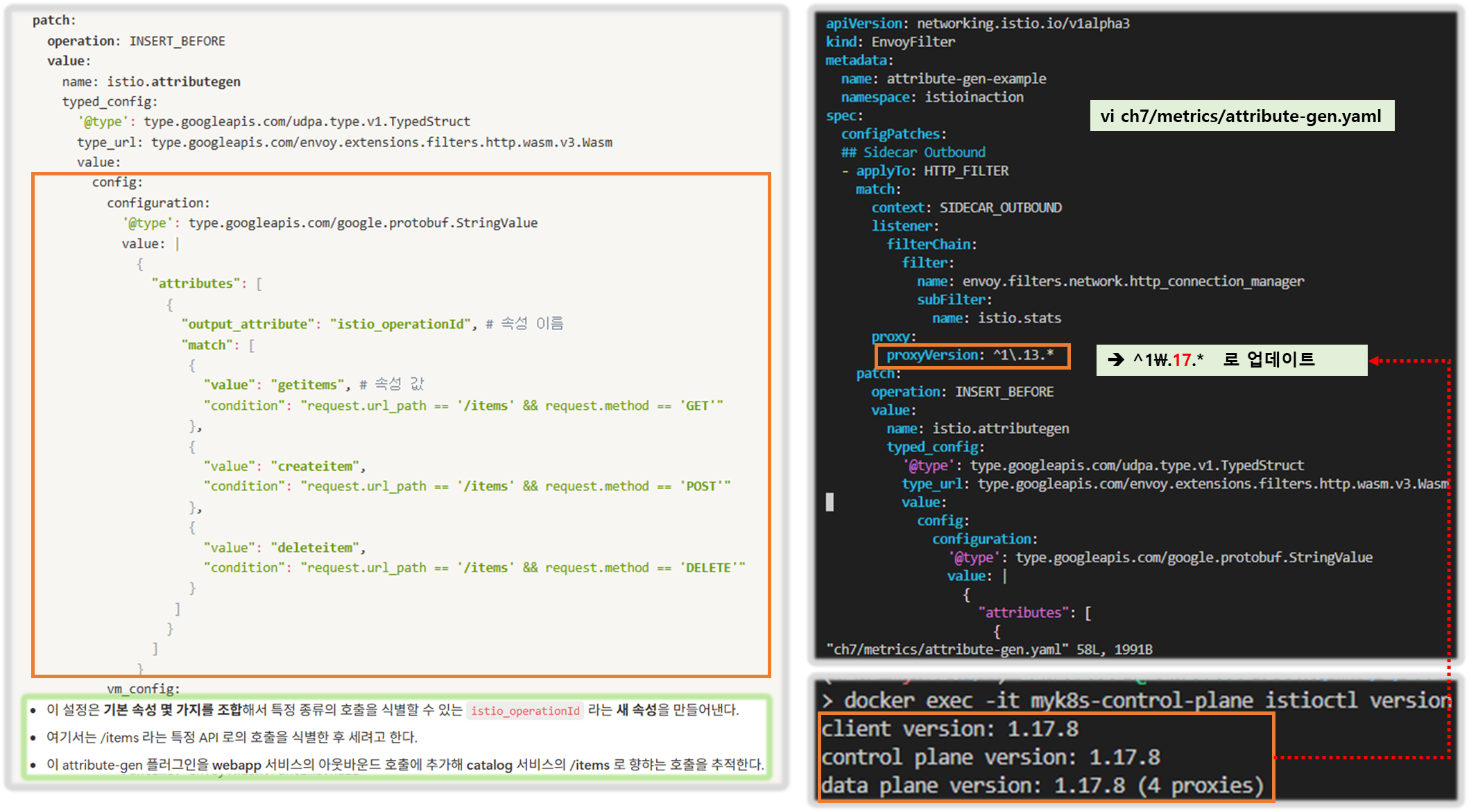The width and height of the screenshot is (1469, 812).
Task: Click the vim status line with the file name
Action: (989, 650)
